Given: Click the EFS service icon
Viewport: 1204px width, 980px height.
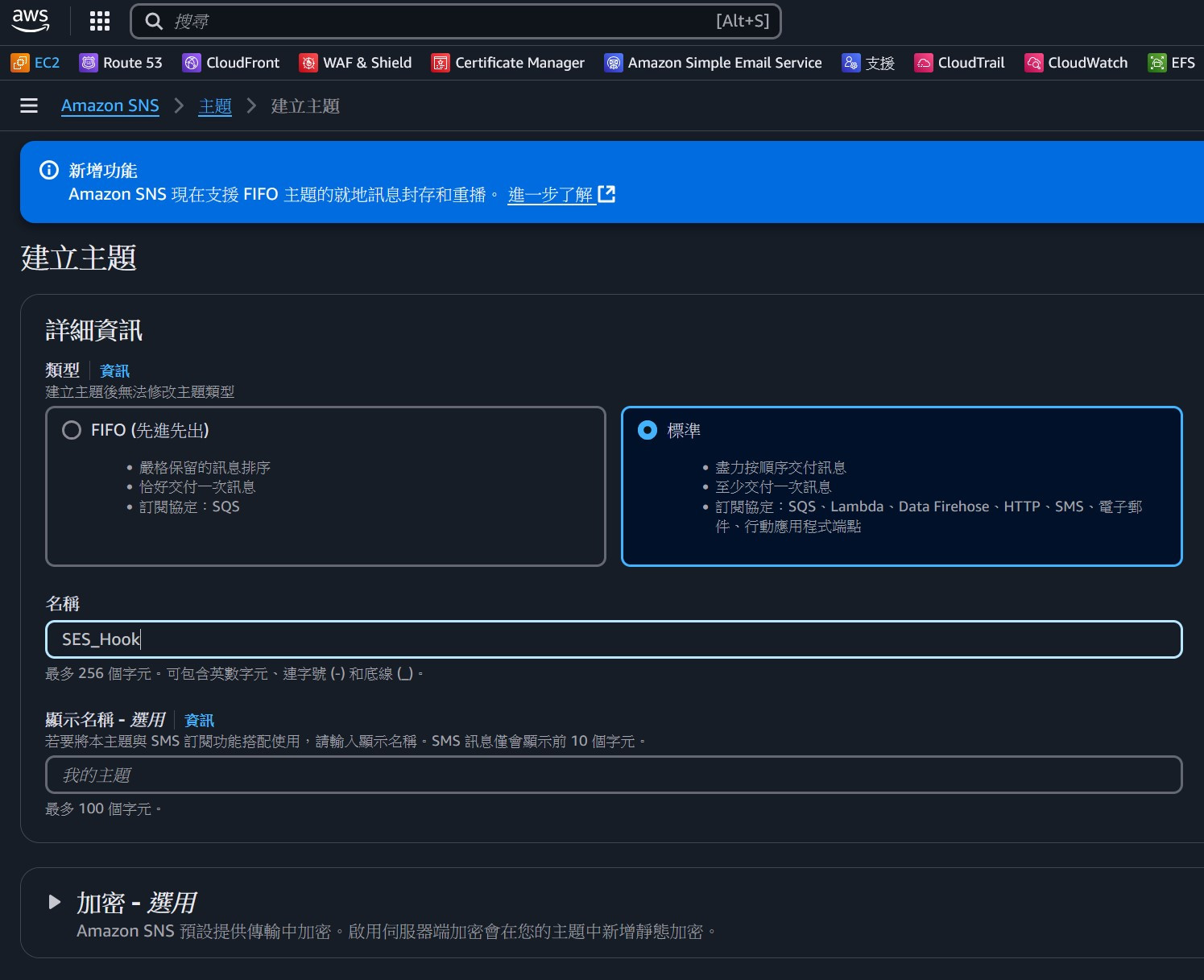Looking at the screenshot, I should (1157, 63).
